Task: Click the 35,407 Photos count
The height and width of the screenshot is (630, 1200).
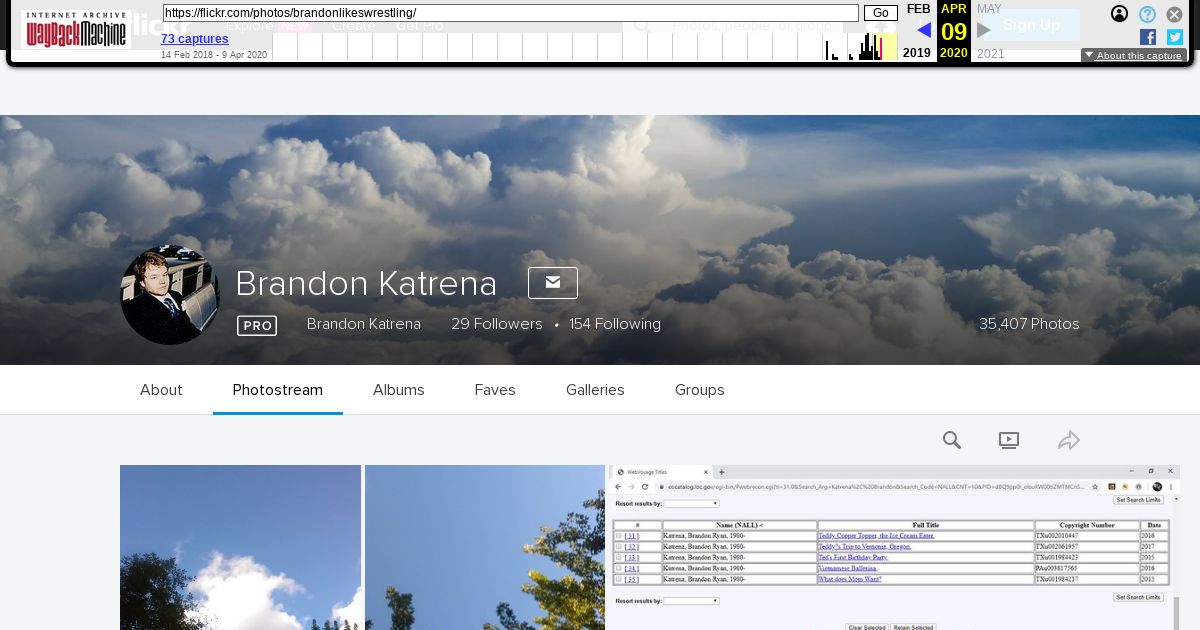Action: point(1029,324)
